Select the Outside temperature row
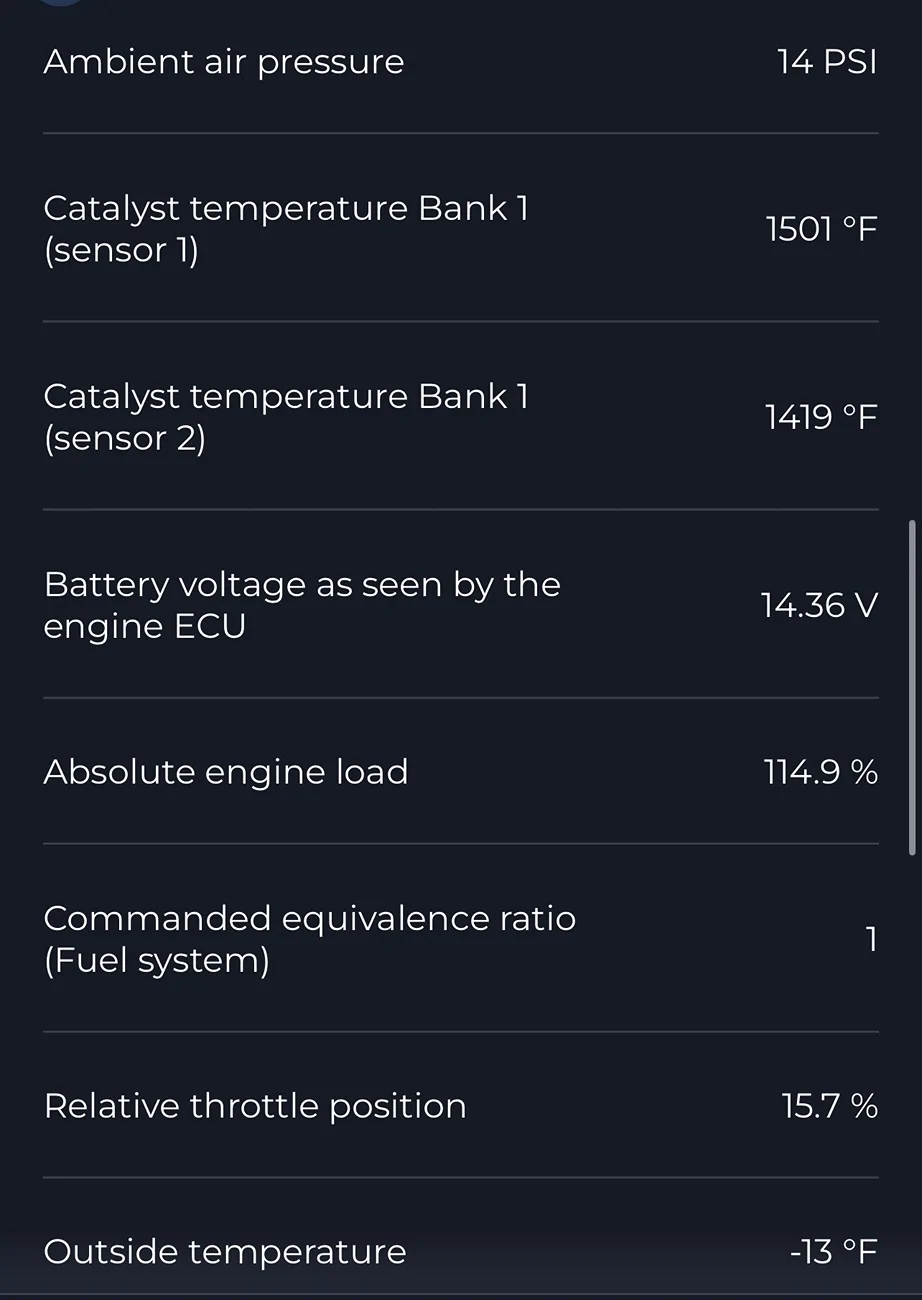The width and height of the screenshot is (922, 1300). click(x=225, y=1252)
